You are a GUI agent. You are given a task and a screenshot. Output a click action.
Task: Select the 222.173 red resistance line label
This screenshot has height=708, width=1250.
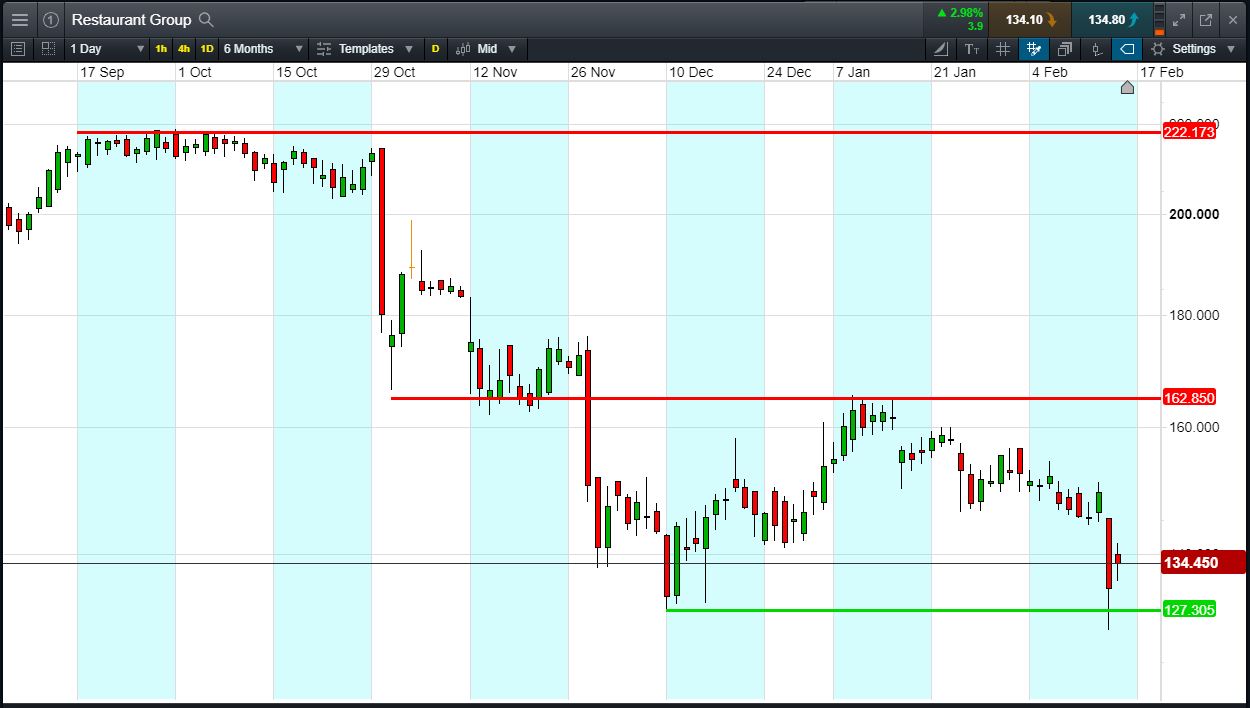tap(1189, 132)
